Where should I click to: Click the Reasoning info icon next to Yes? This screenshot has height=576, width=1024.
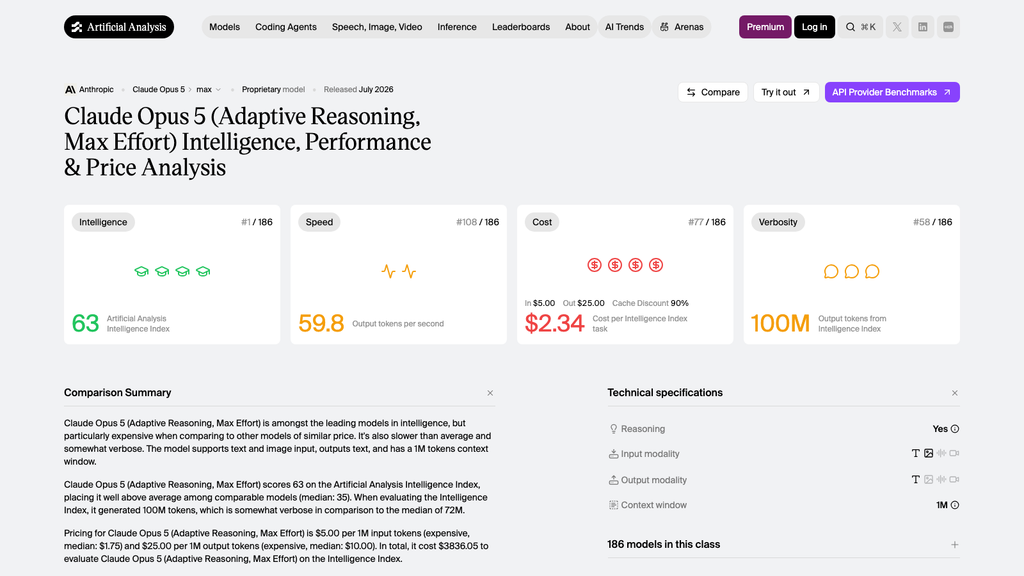pyautogui.click(x=955, y=429)
